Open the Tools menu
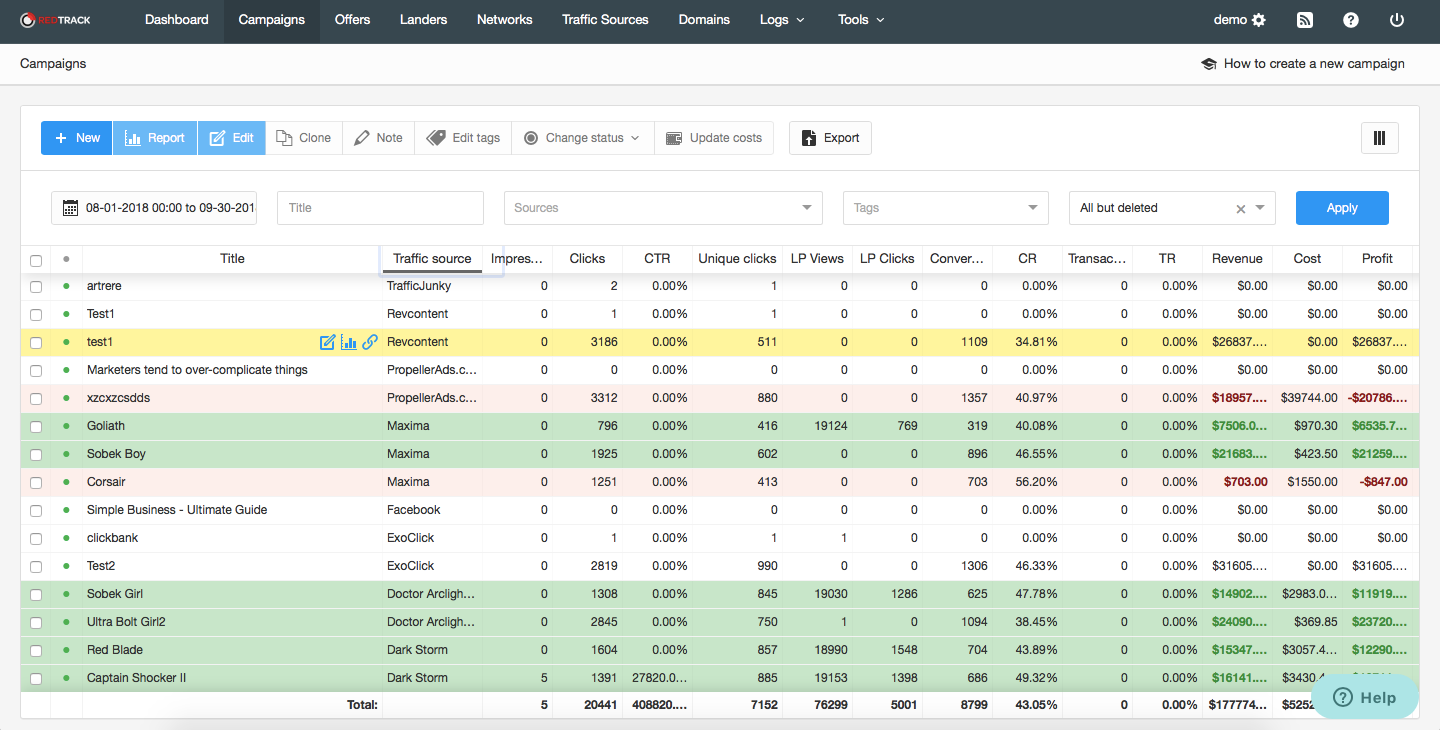1440x730 pixels. tap(860, 20)
